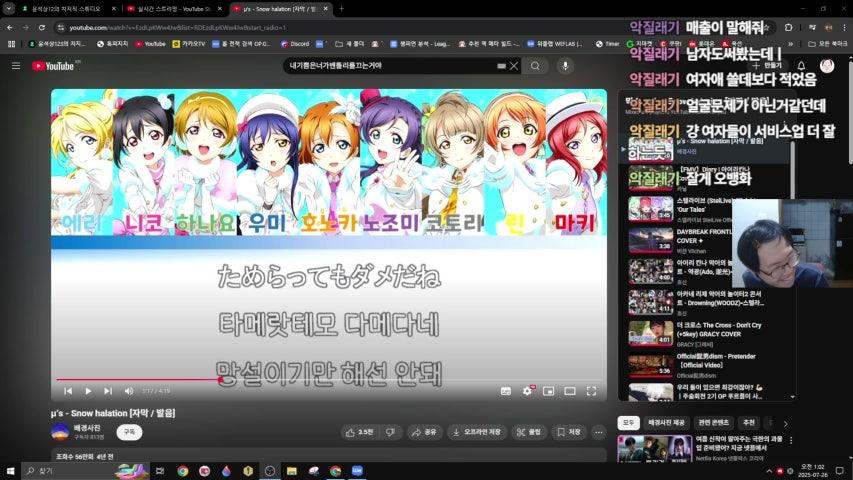Open a new browser tab
The width and height of the screenshot is (853, 480).
pos(342,9)
